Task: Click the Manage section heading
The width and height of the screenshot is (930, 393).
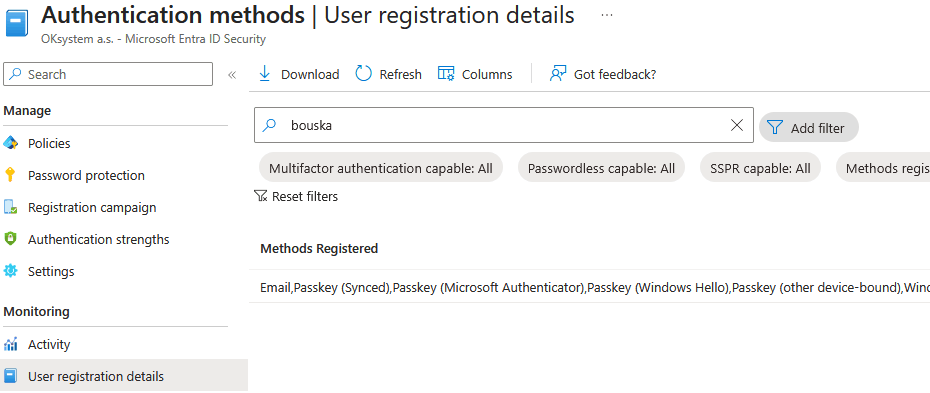Action: coord(27,111)
